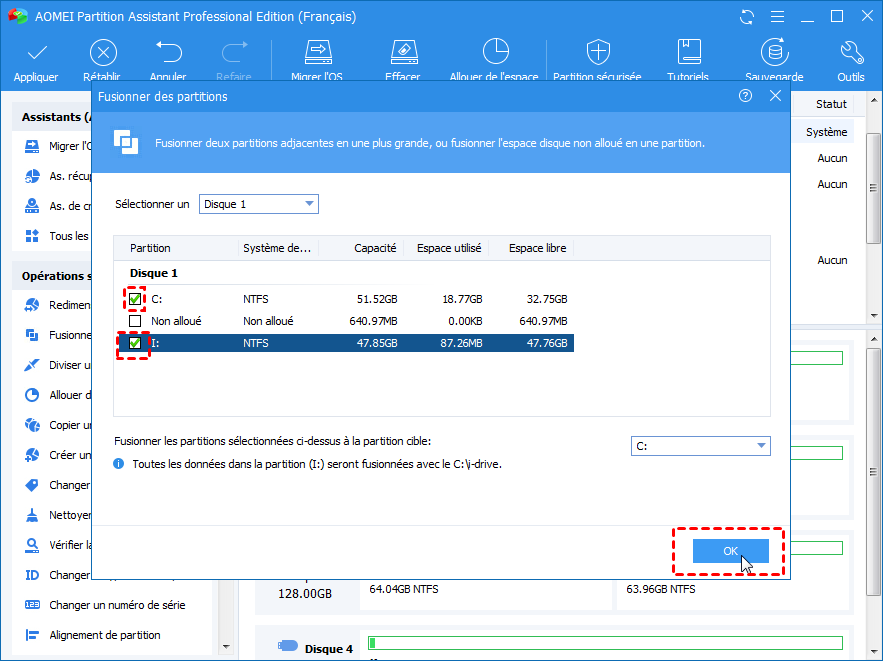
Task: Click the Fusionne sidebar icon
Action: point(32,335)
